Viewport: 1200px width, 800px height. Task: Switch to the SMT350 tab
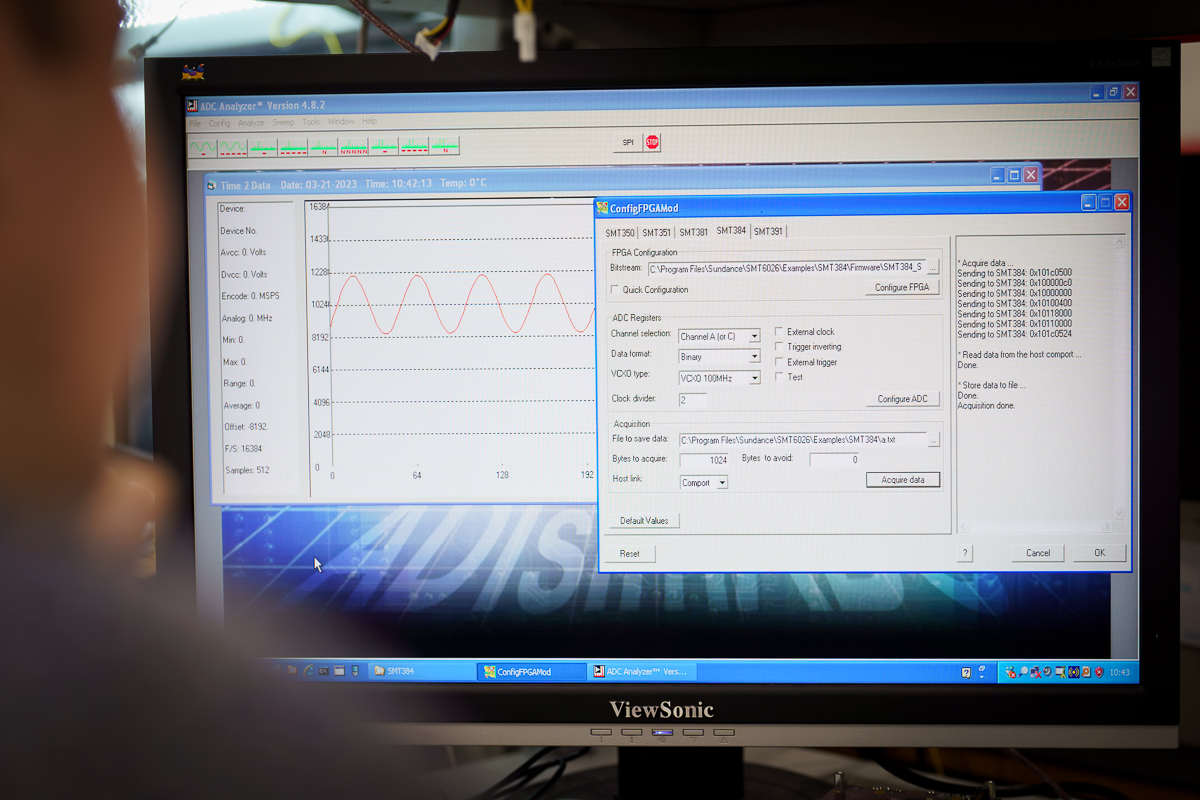point(620,233)
